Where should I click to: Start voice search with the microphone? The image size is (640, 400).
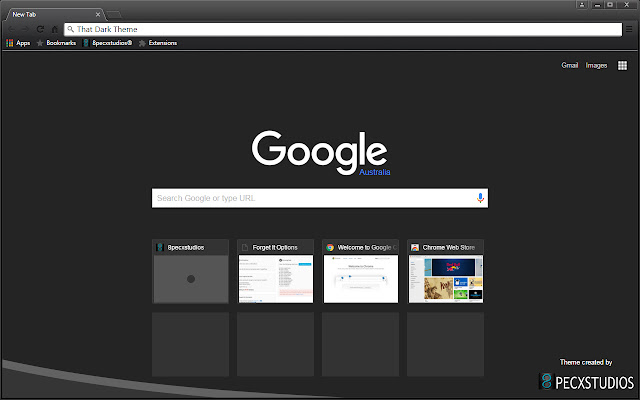pyautogui.click(x=480, y=198)
